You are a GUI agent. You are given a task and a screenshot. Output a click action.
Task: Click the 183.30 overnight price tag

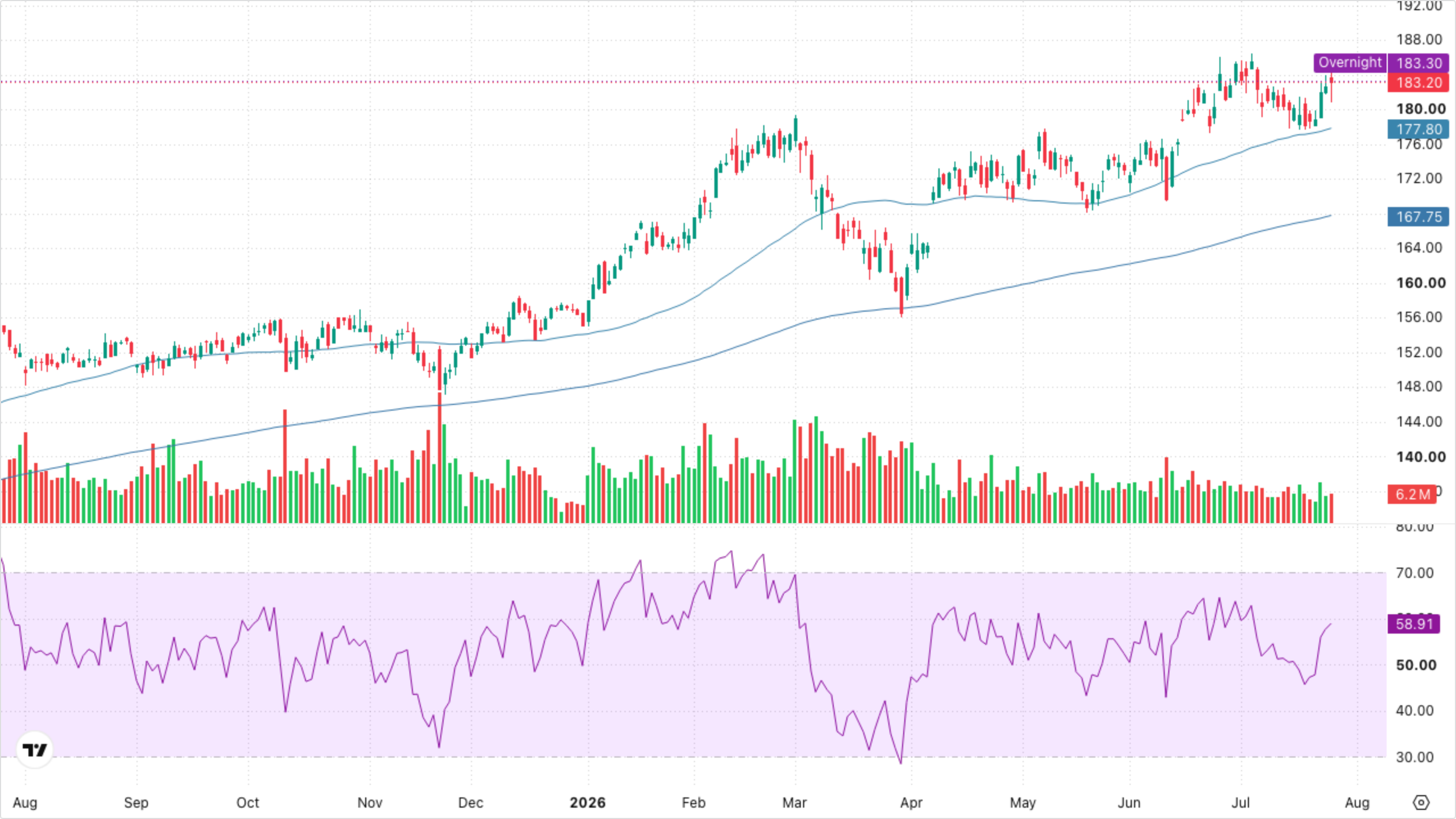pos(1419,63)
